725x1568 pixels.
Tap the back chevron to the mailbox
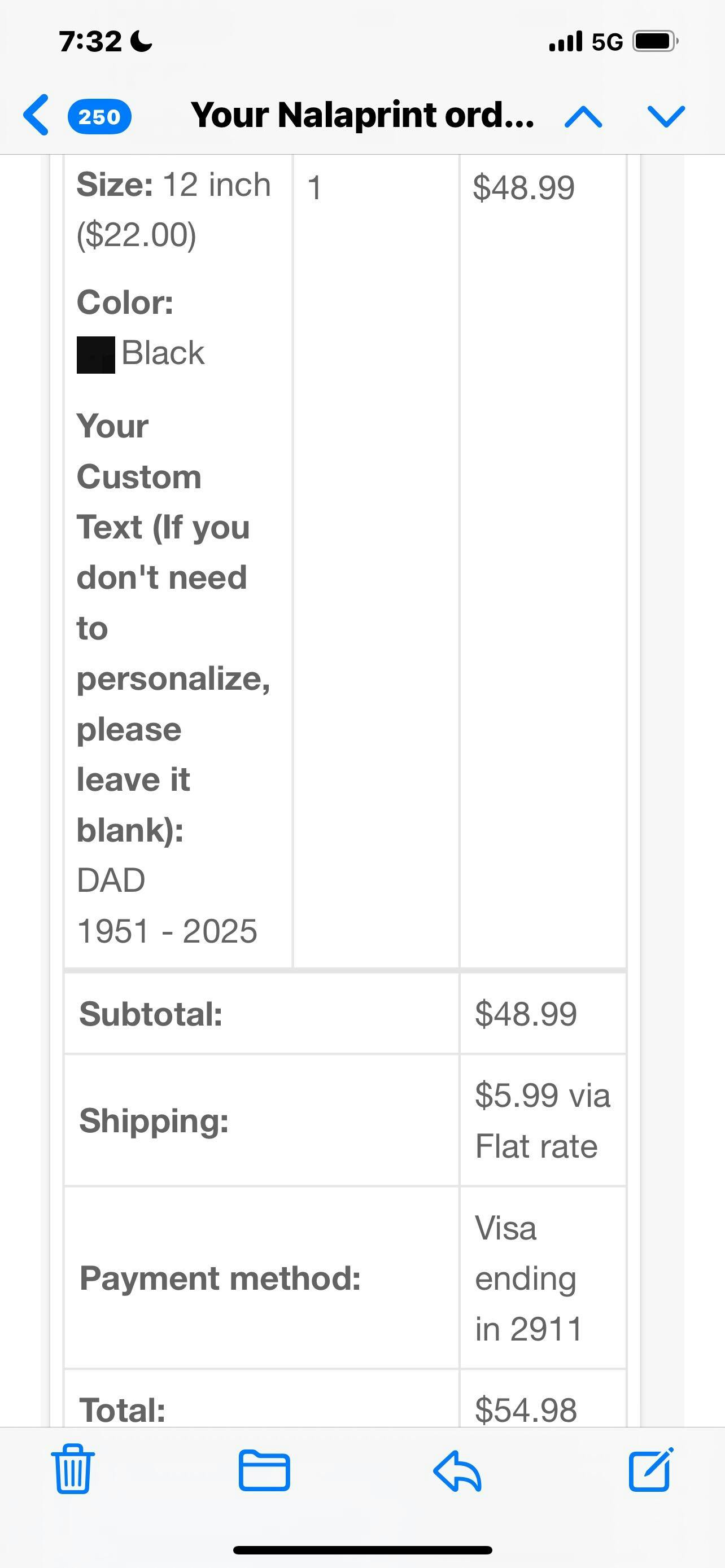36,115
